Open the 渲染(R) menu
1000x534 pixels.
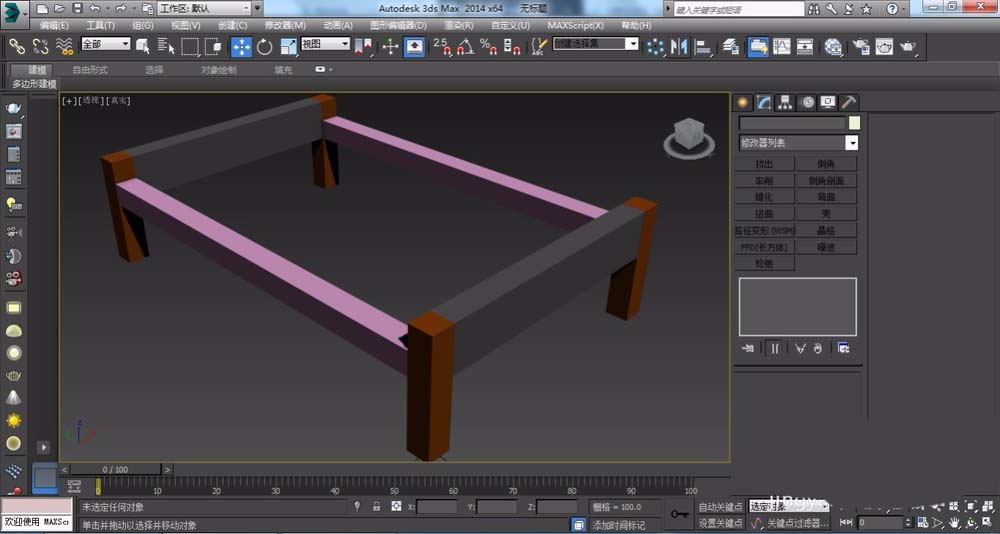click(459, 26)
